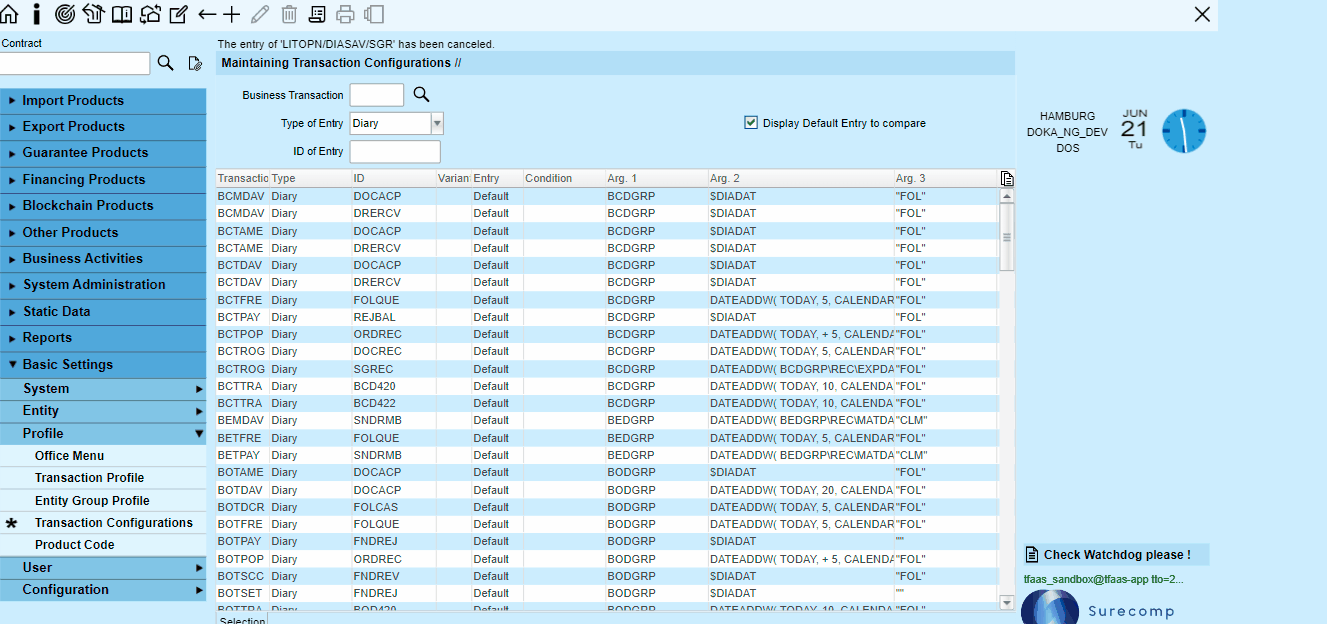Click the house refresh arrows icon
This screenshot has height=624, width=1327.
(x=150, y=14)
